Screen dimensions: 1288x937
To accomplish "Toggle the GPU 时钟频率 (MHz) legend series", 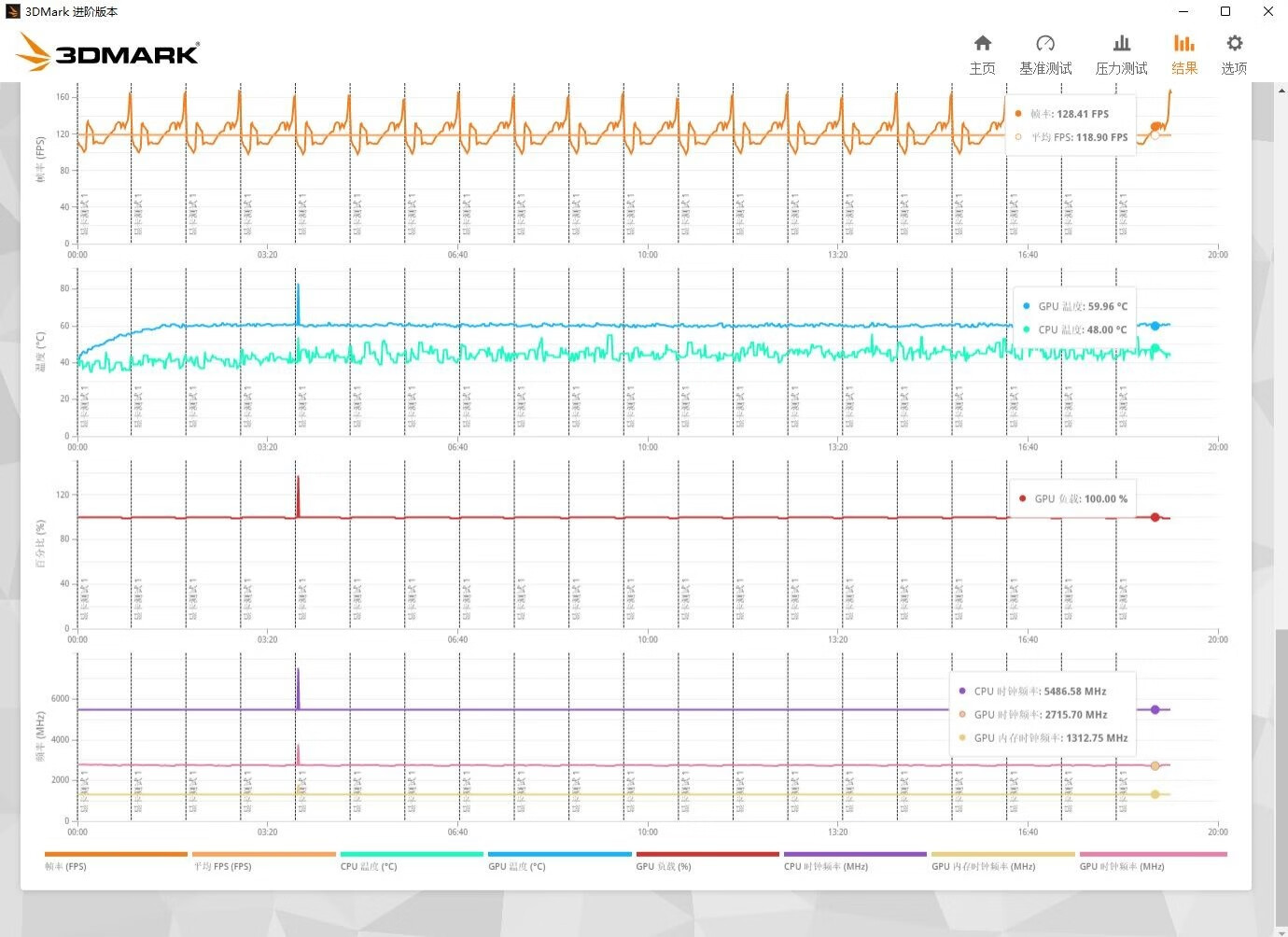I will pos(1153,860).
